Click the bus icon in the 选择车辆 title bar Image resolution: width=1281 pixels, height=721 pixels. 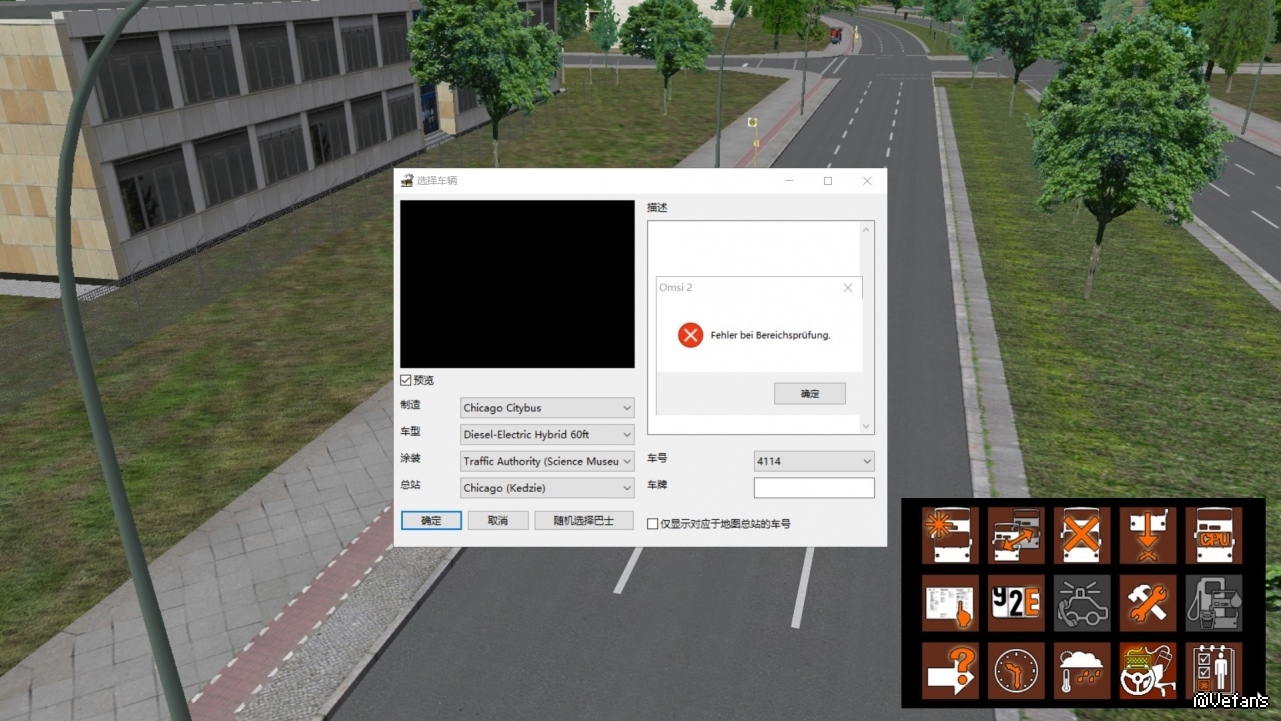click(x=407, y=181)
